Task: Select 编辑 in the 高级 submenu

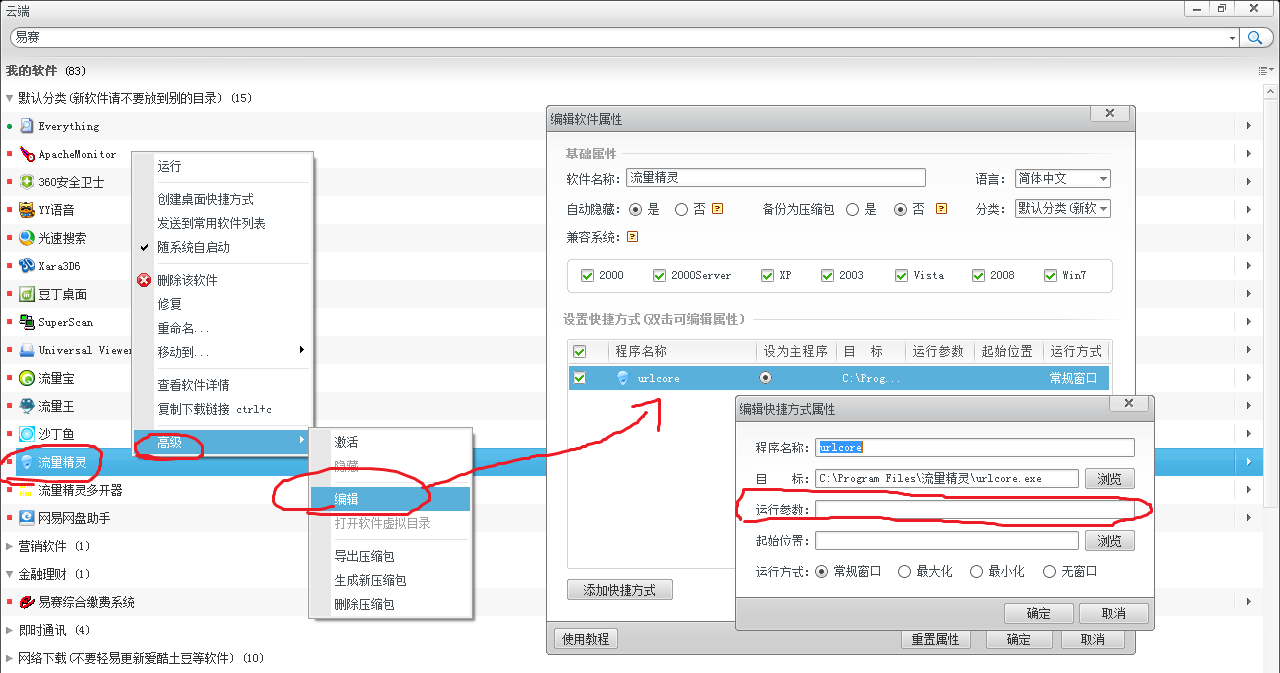Action: (389, 499)
